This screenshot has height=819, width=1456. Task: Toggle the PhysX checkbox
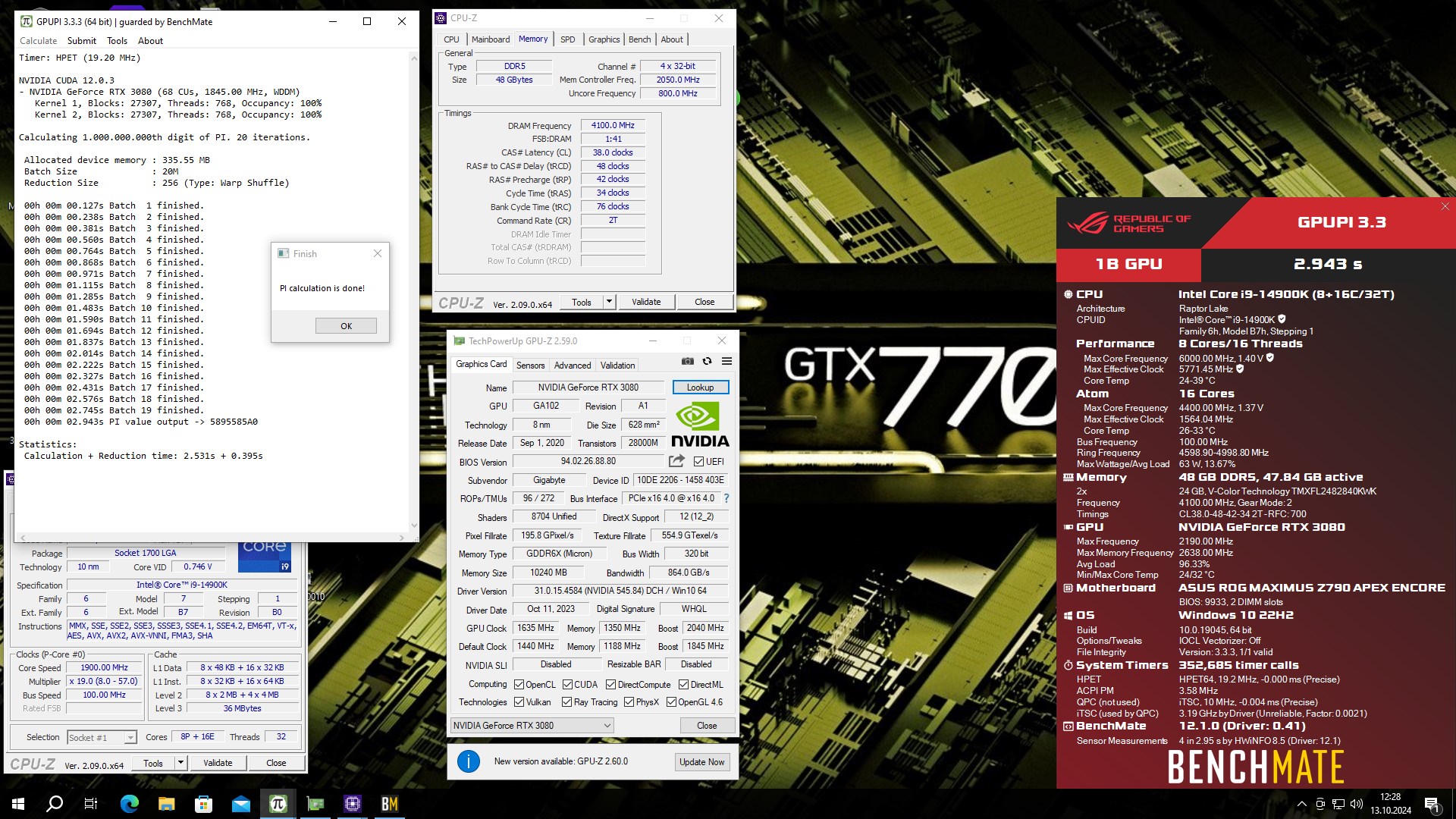(629, 702)
